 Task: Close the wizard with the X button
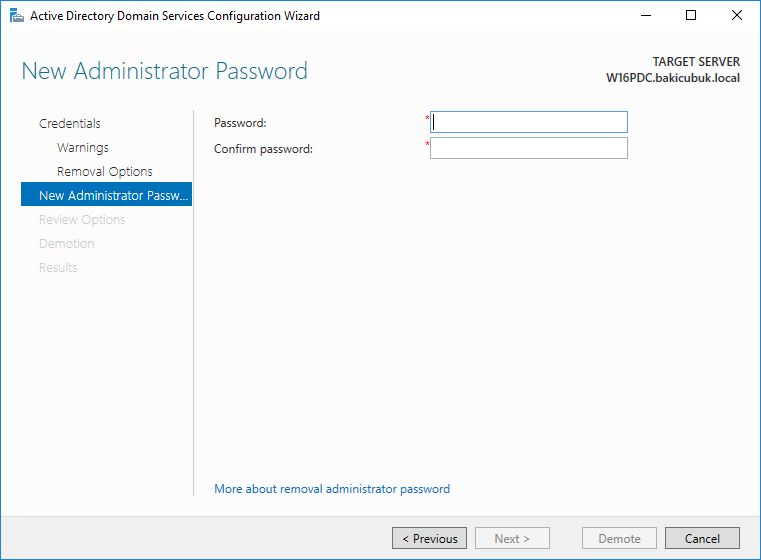pyautogui.click(x=737, y=16)
